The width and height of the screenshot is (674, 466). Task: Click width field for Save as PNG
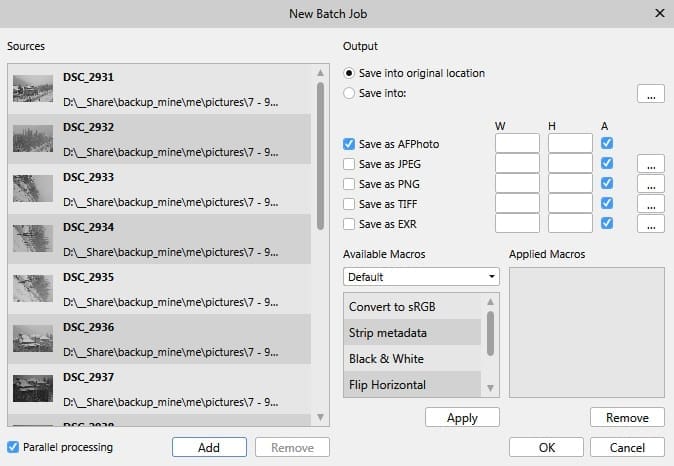tap(517, 184)
